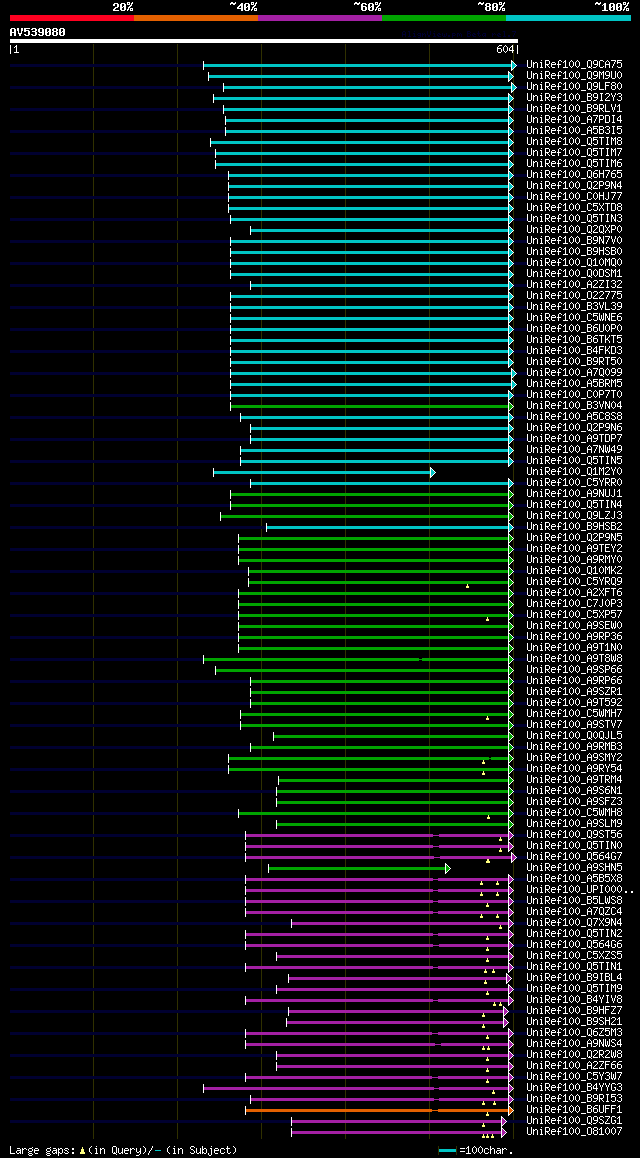Select label UniRef100_B9SH21

574,1022
